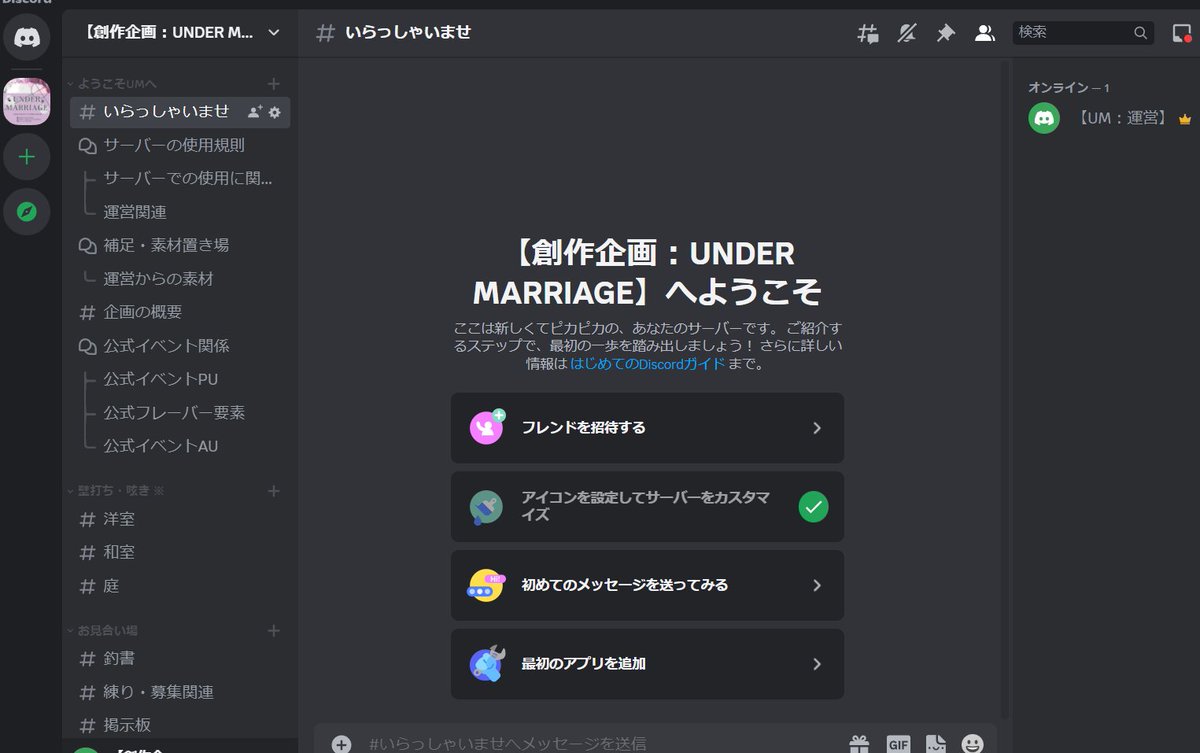Open attachment plus button in message bar
Image resolution: width=1200 pixels, height=753 pixels.
click(x=341, y=744)
